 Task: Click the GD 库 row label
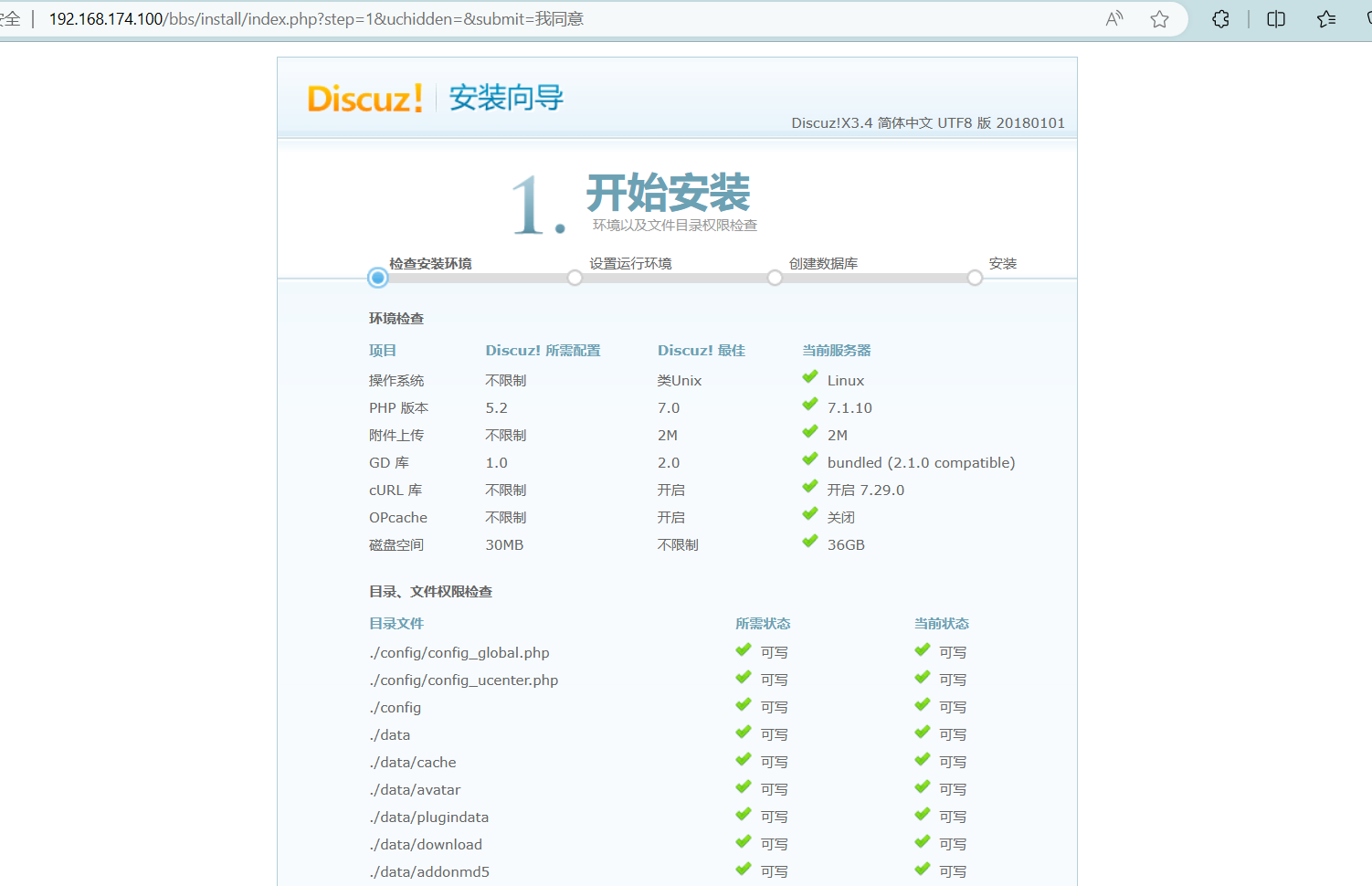389,463
